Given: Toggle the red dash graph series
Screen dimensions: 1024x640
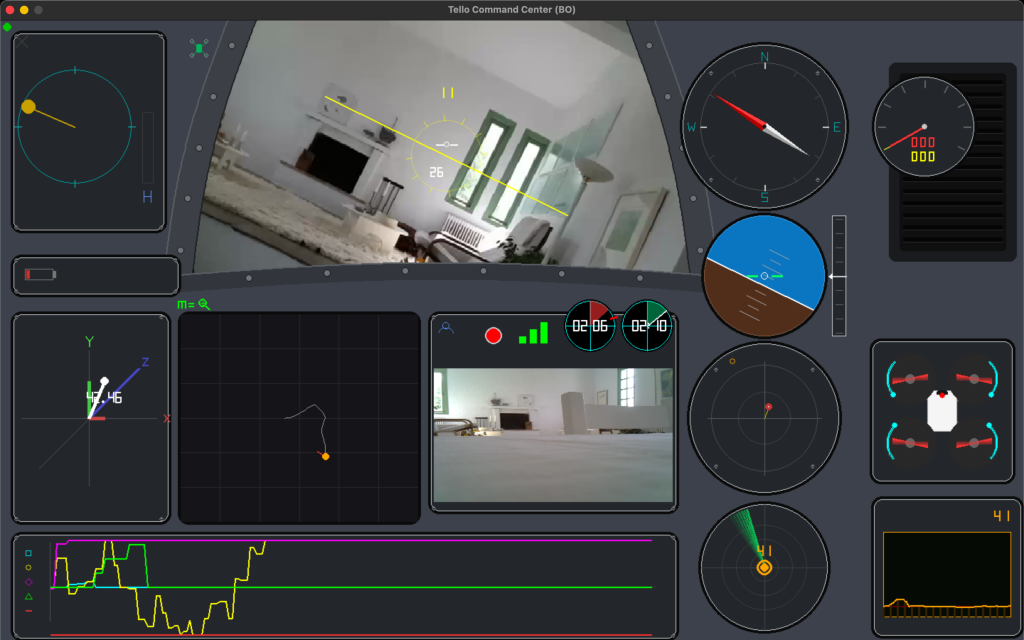Looking at the screenshot, I should point(28,610).
